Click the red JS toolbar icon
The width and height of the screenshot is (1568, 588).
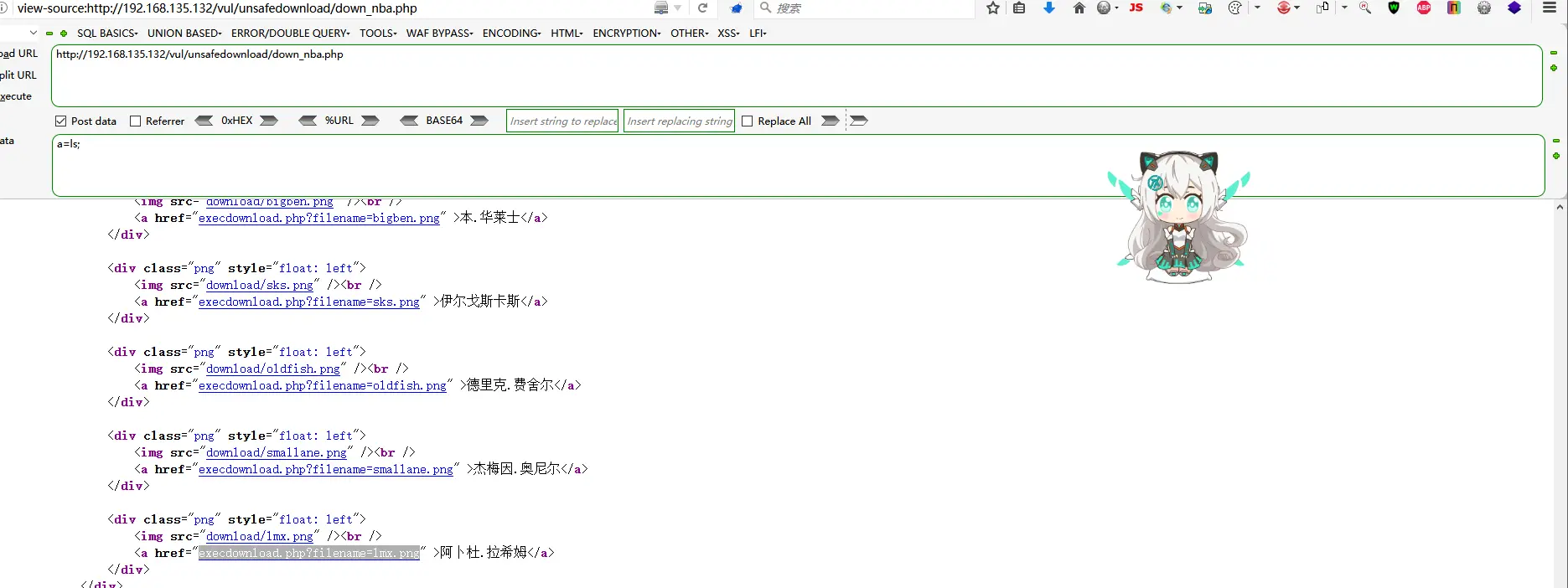click(x=1136, y=8)
